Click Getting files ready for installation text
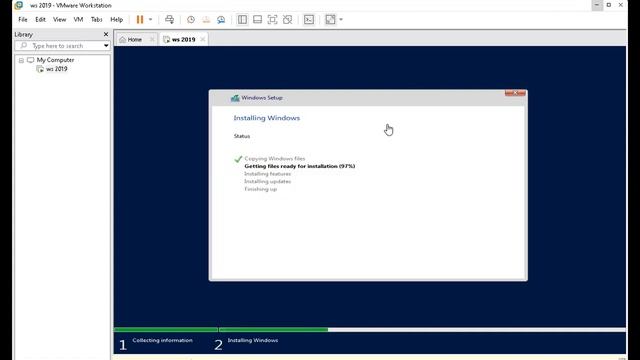This screenshot has height=360, width=640. click(300, 166)
